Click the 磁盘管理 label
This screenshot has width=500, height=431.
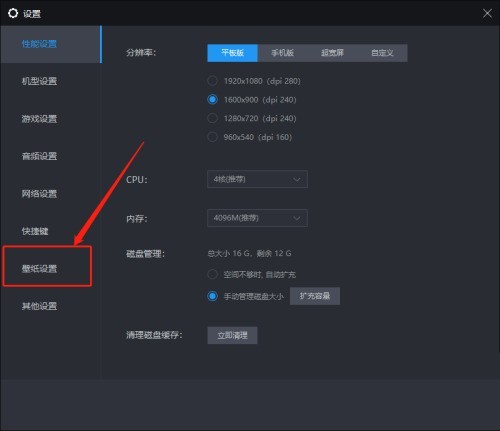145,254
